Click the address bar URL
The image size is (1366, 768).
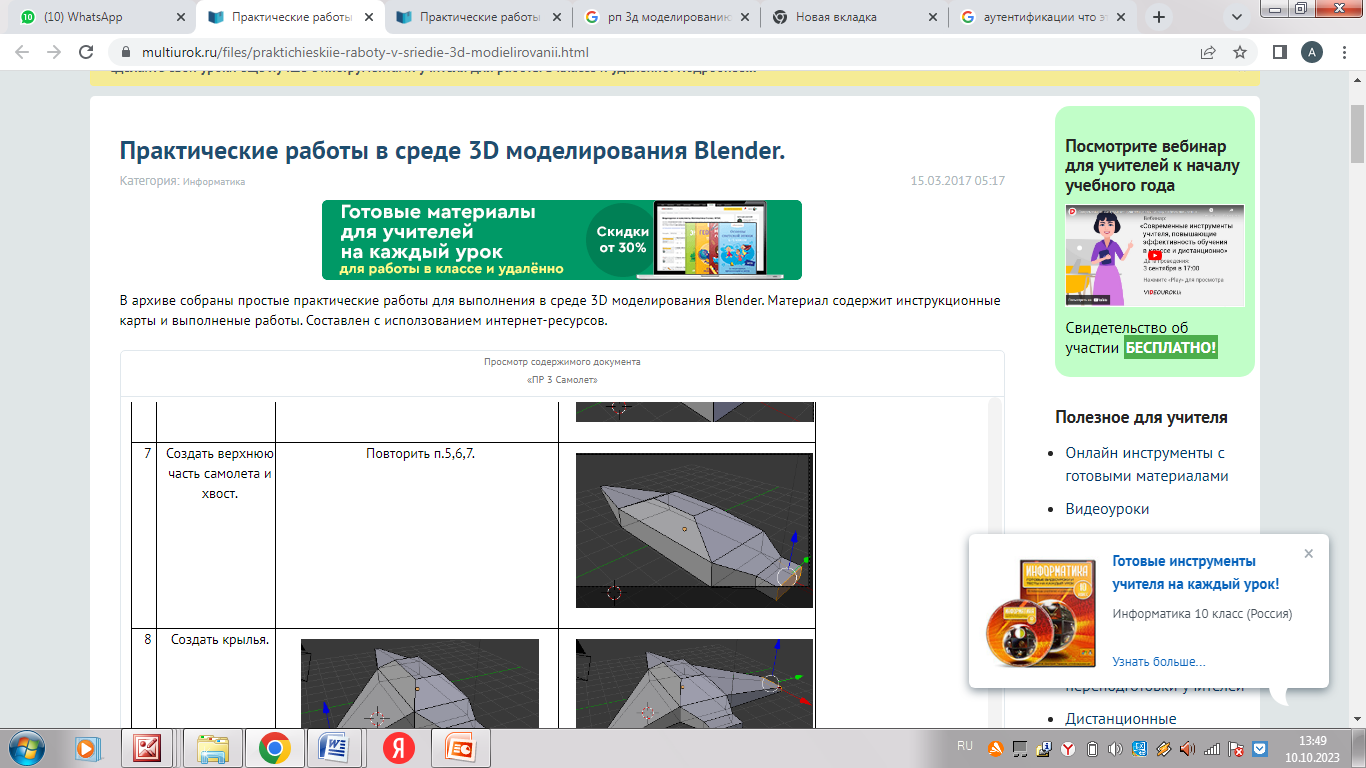pyautogui.click(x=364, y=52)
